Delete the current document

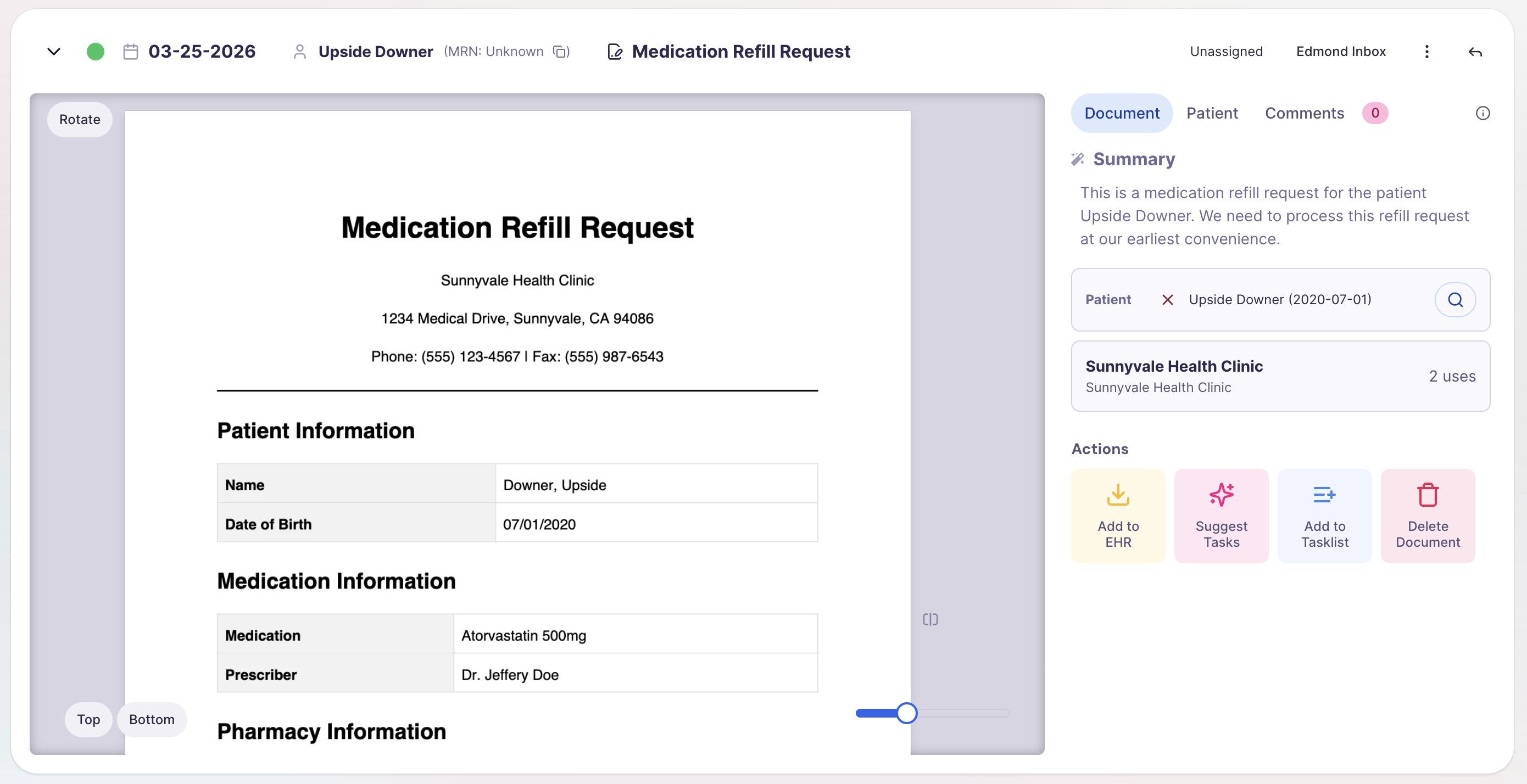point(1428,514)
